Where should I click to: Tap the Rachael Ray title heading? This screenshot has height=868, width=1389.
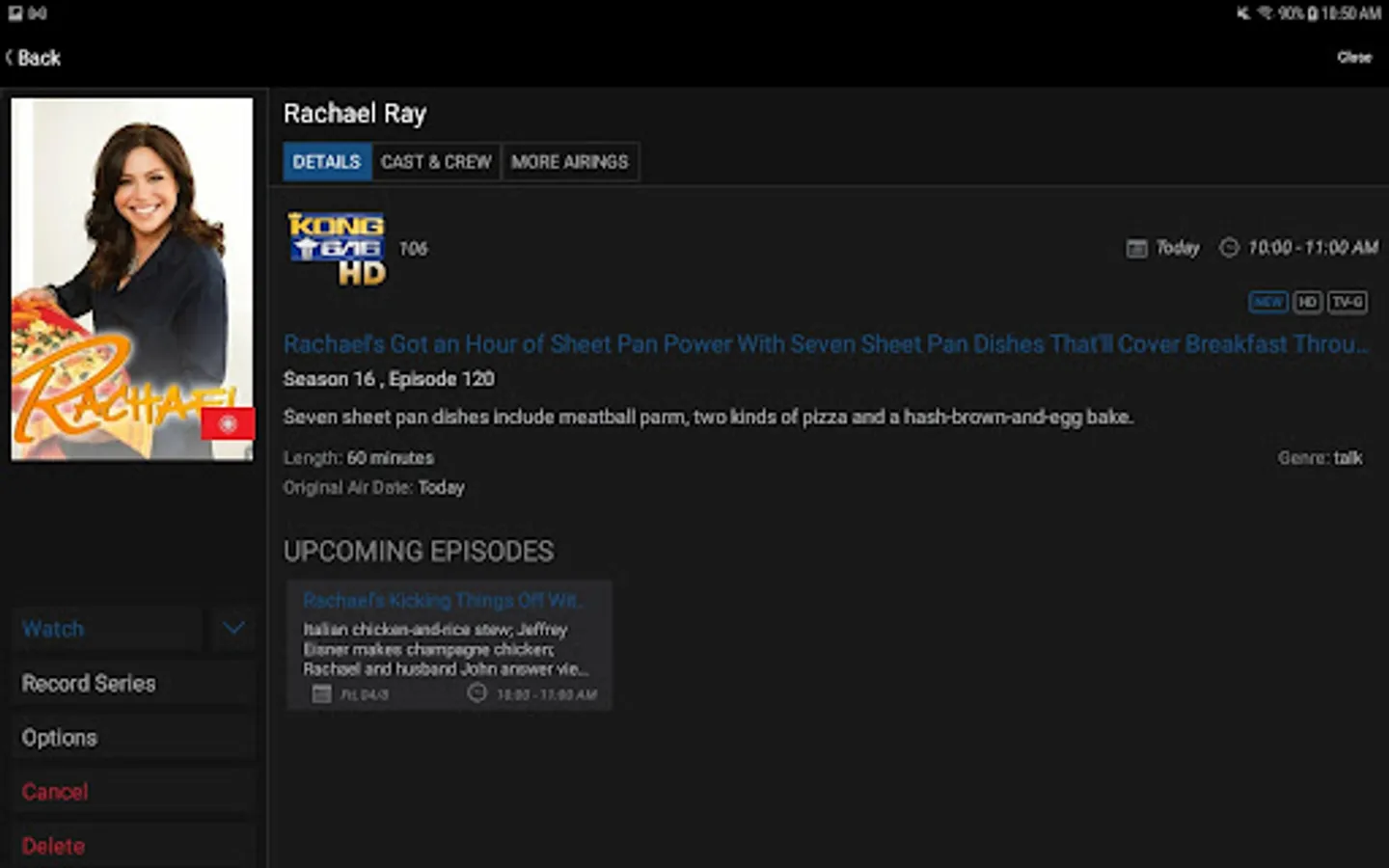[x=355, y=114]
